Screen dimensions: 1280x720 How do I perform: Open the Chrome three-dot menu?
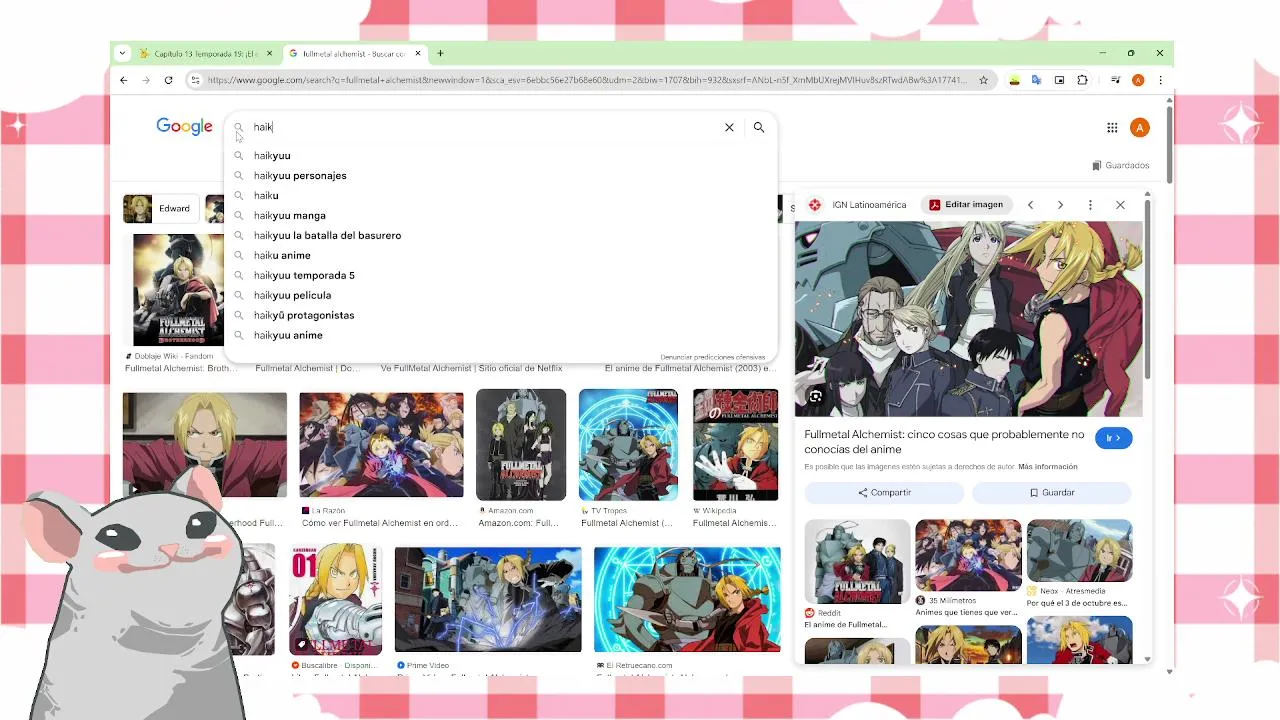coord(1160,80)
